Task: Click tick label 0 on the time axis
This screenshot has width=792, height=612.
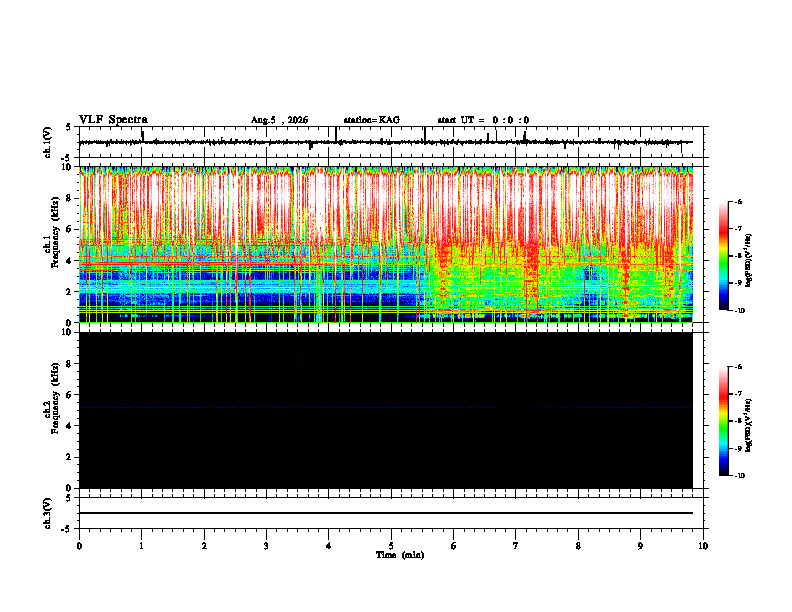Action: click(x=79, y=546)
